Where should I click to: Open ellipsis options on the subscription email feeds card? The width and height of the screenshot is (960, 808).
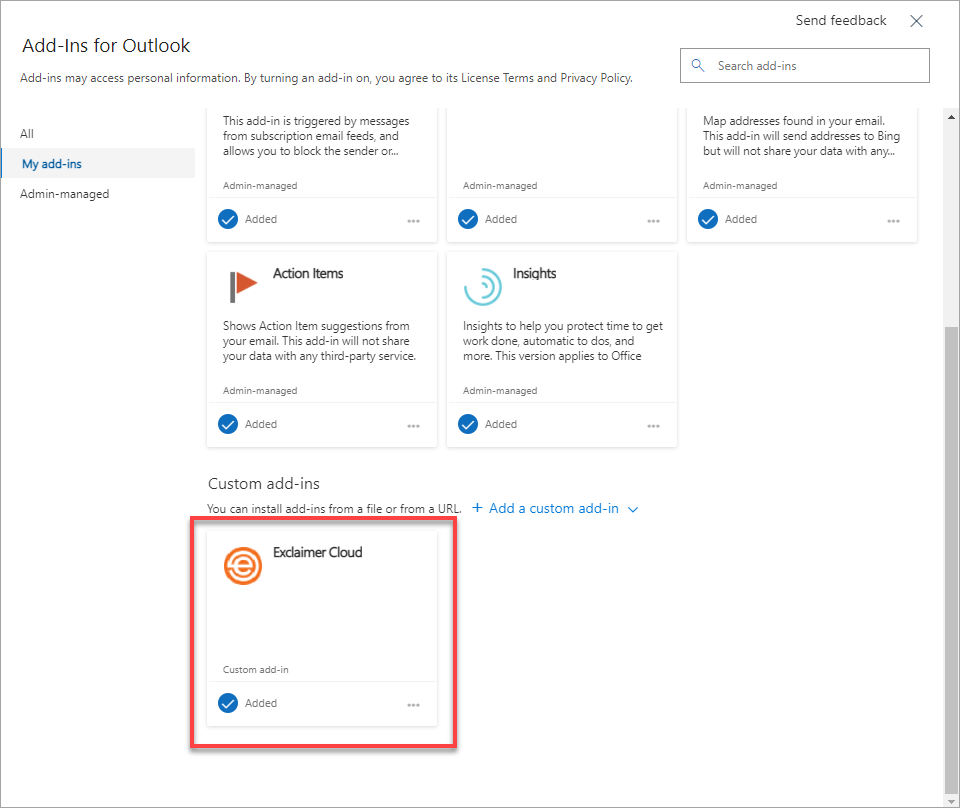(x=413, y=221)
